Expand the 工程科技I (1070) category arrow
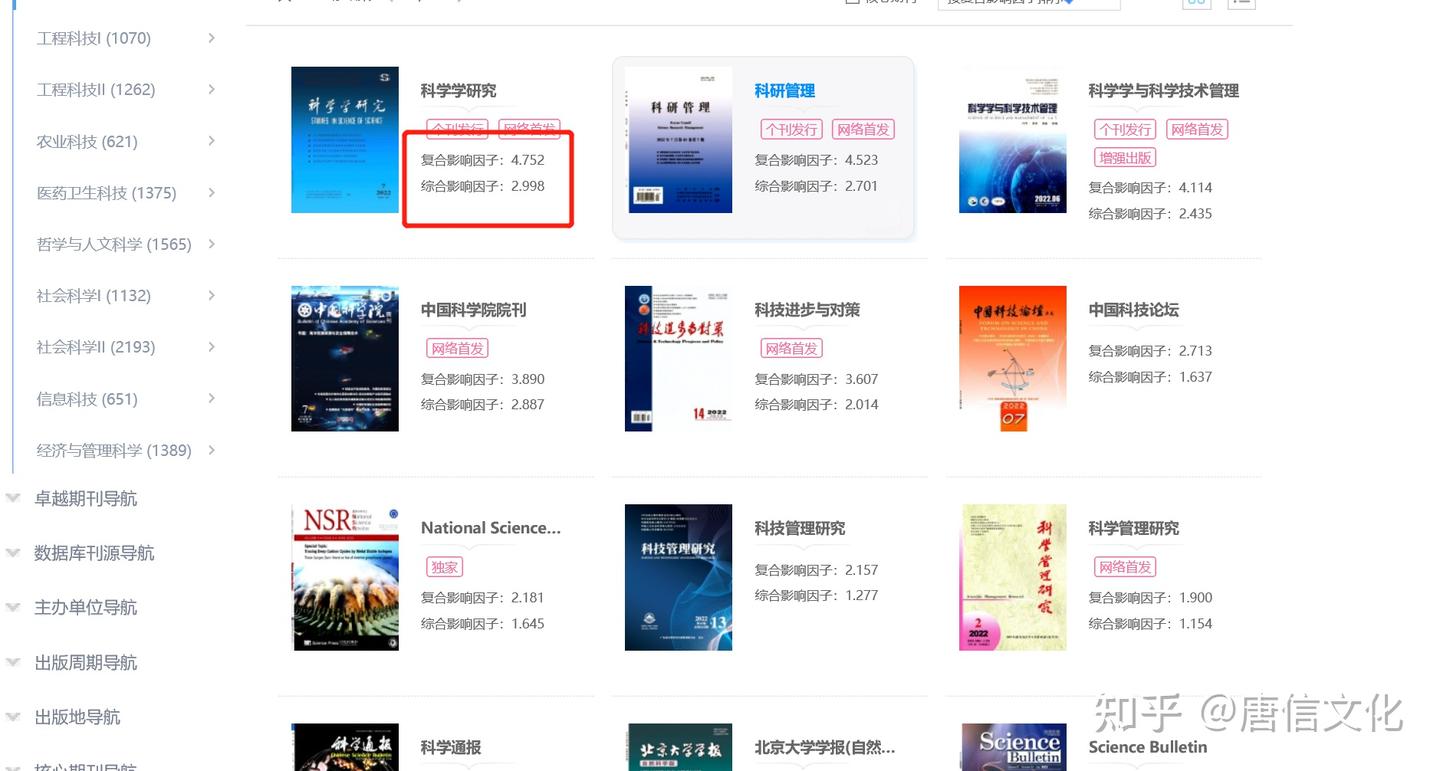The height and width of the screenshot is (771, 1440). pos(211,38)
